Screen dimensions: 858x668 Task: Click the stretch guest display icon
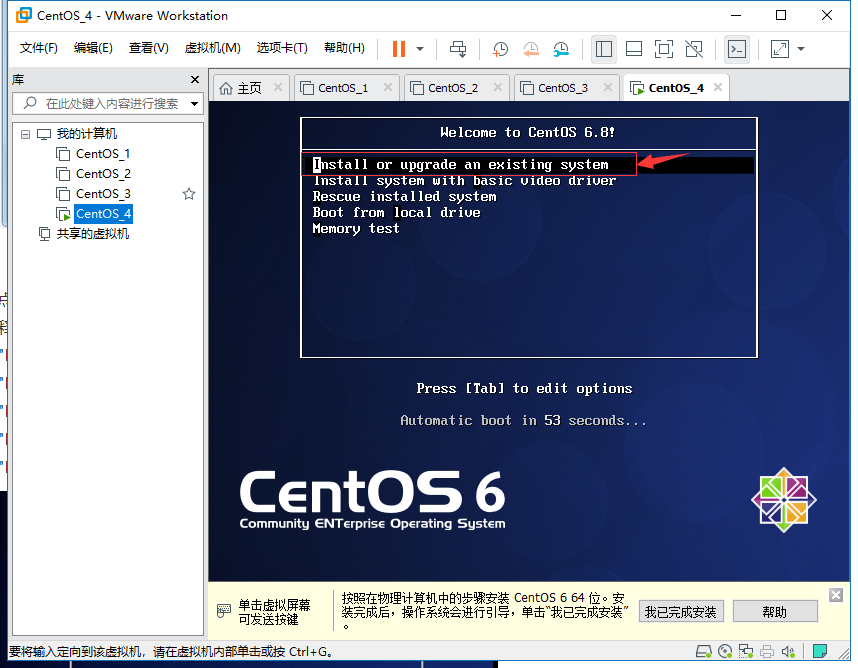pyautogui.click(x=779, y=49)
